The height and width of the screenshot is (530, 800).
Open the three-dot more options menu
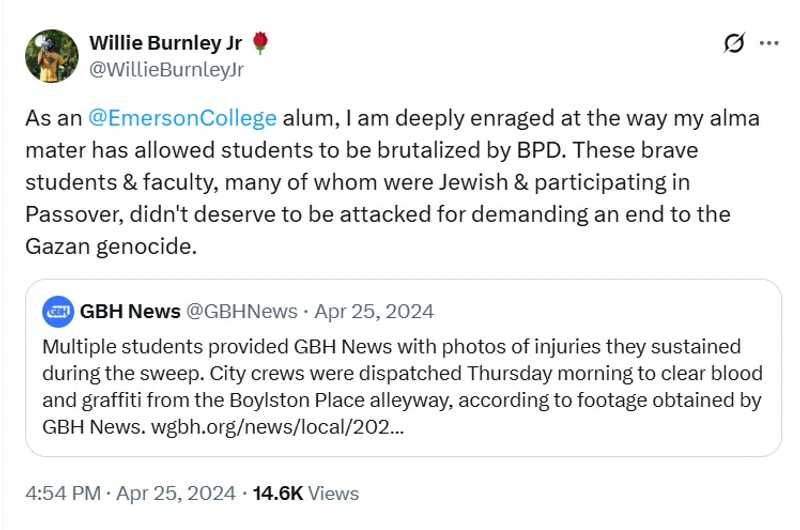pyautogui.click(x=769, y=43)
